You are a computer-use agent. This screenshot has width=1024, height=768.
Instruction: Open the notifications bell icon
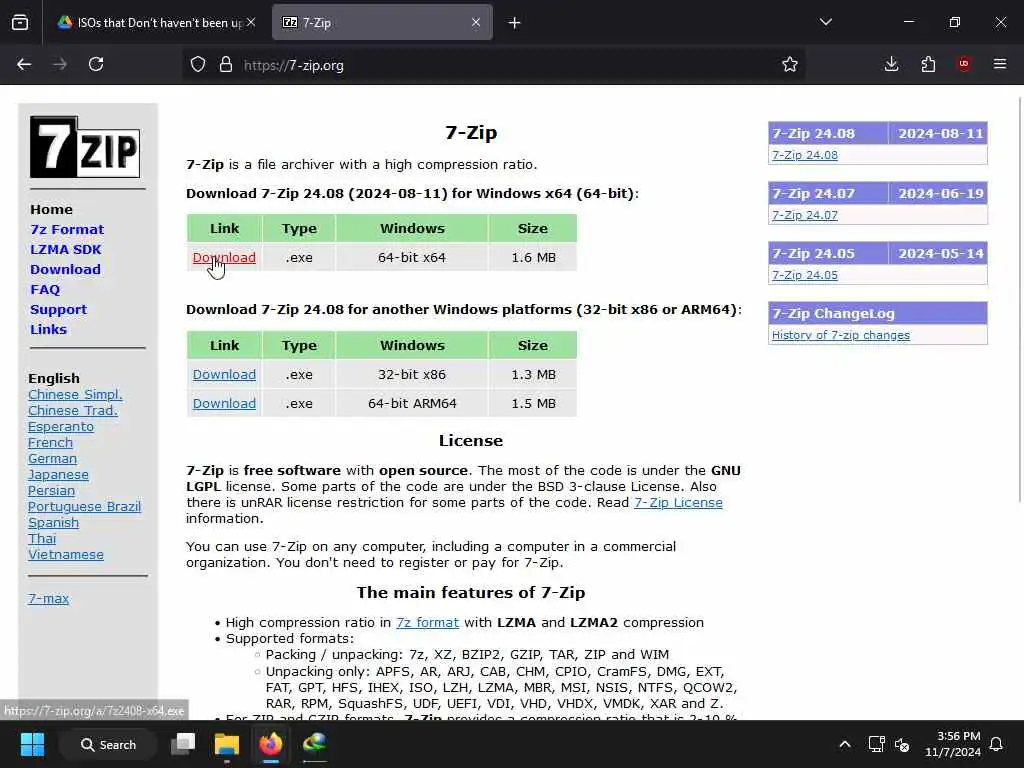[x=996, y=744]
